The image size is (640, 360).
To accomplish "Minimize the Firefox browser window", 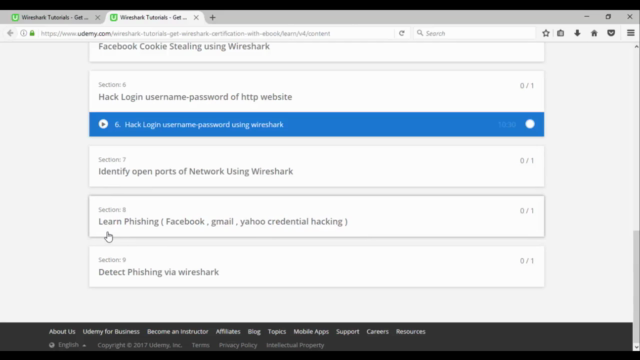I will [587, 17].
